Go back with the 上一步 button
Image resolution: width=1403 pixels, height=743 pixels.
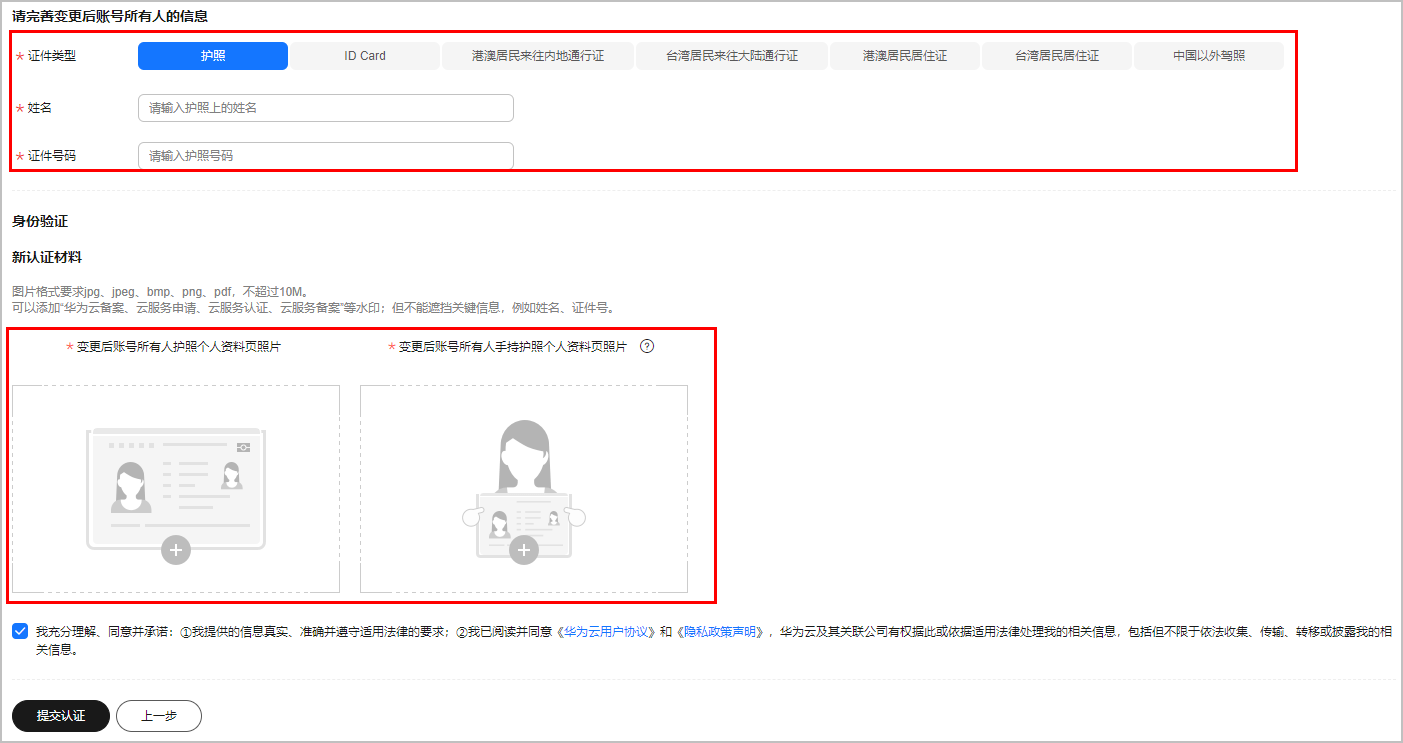tap(159, 716)
